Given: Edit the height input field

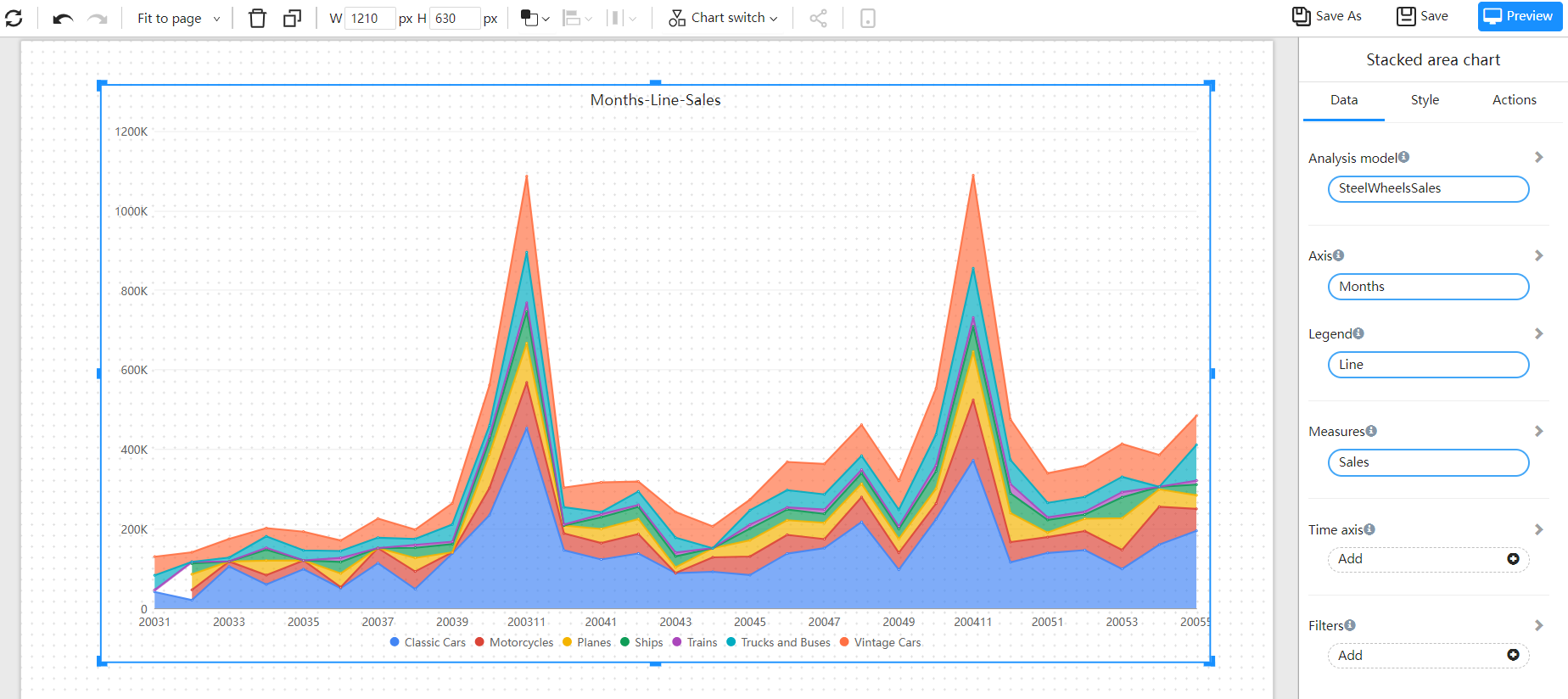Looking at the screenshot, I should 455,18.
